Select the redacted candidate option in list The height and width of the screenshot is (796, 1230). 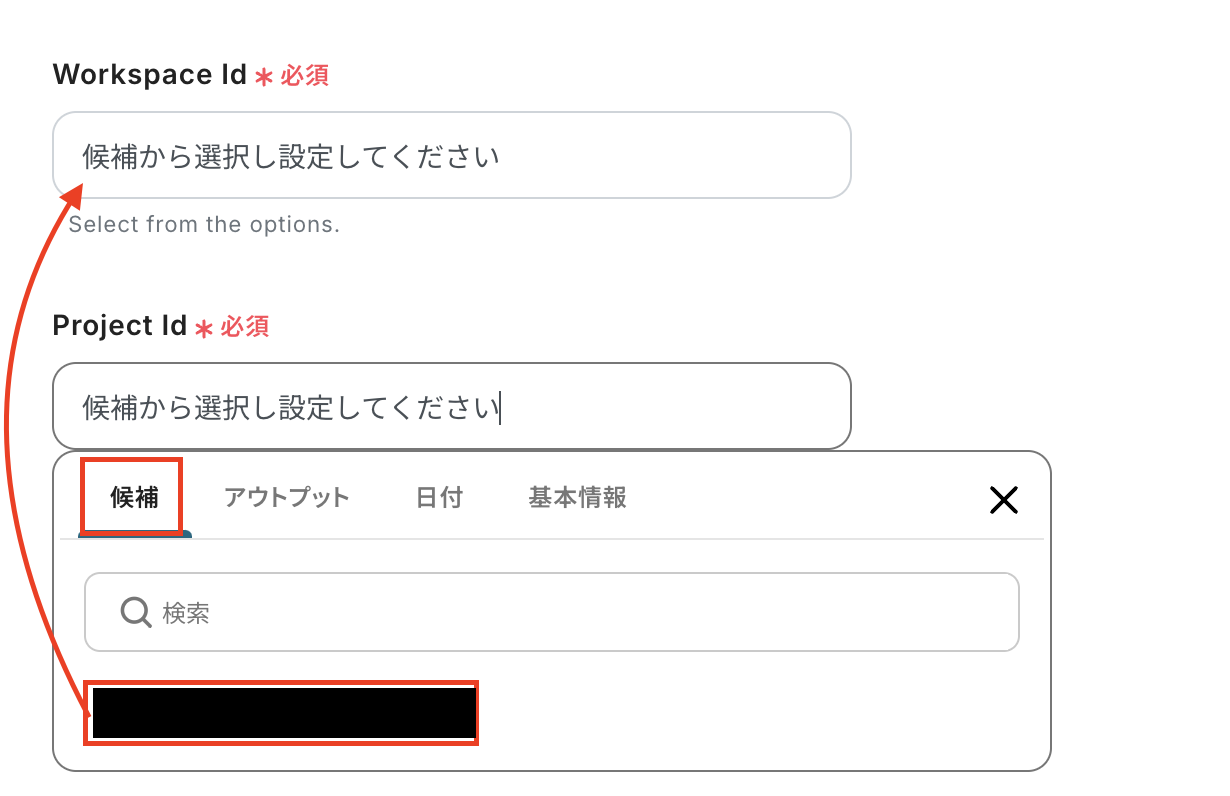pos(283,713)
